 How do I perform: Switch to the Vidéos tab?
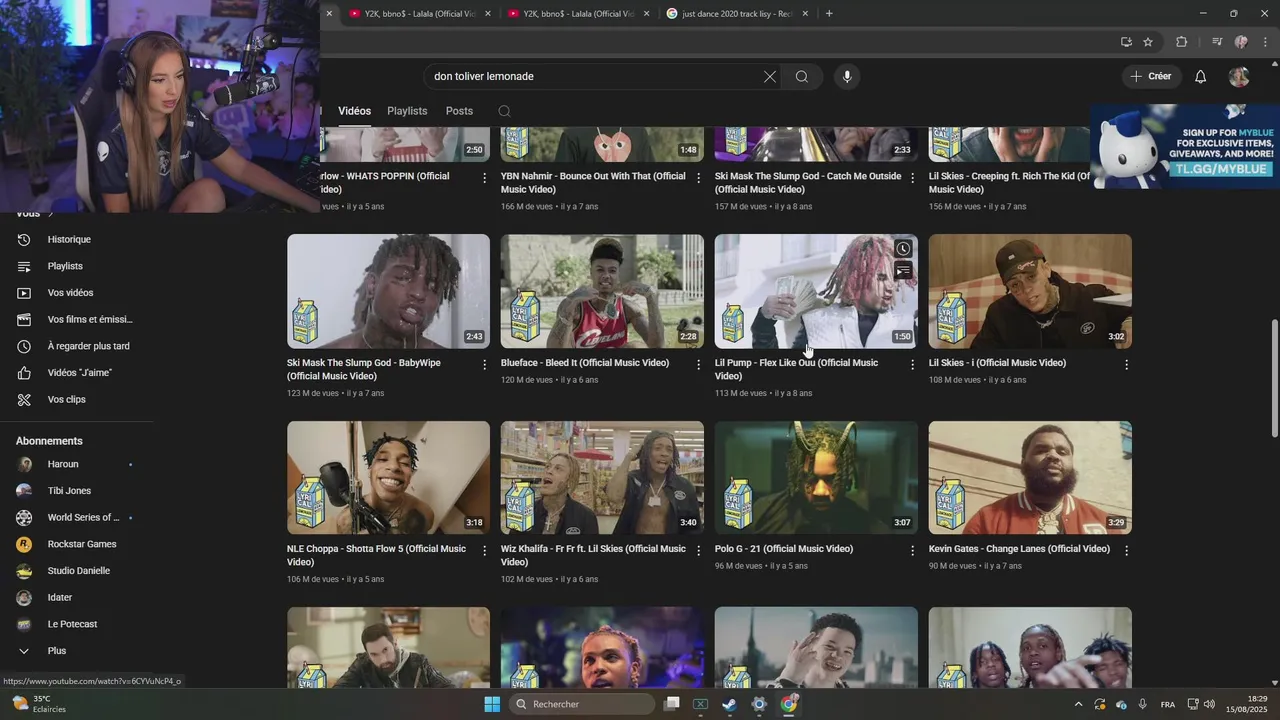tap(354, 111)
